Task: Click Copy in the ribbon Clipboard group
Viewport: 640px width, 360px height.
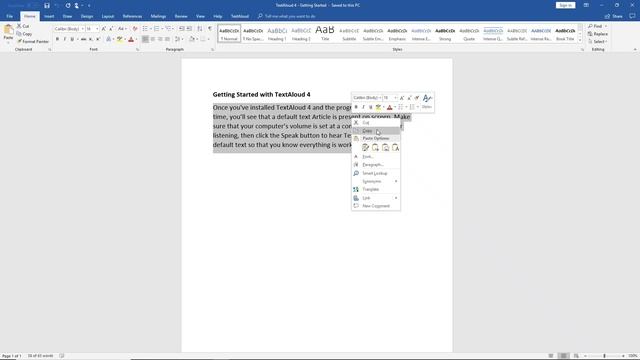Action: [24, 34]
